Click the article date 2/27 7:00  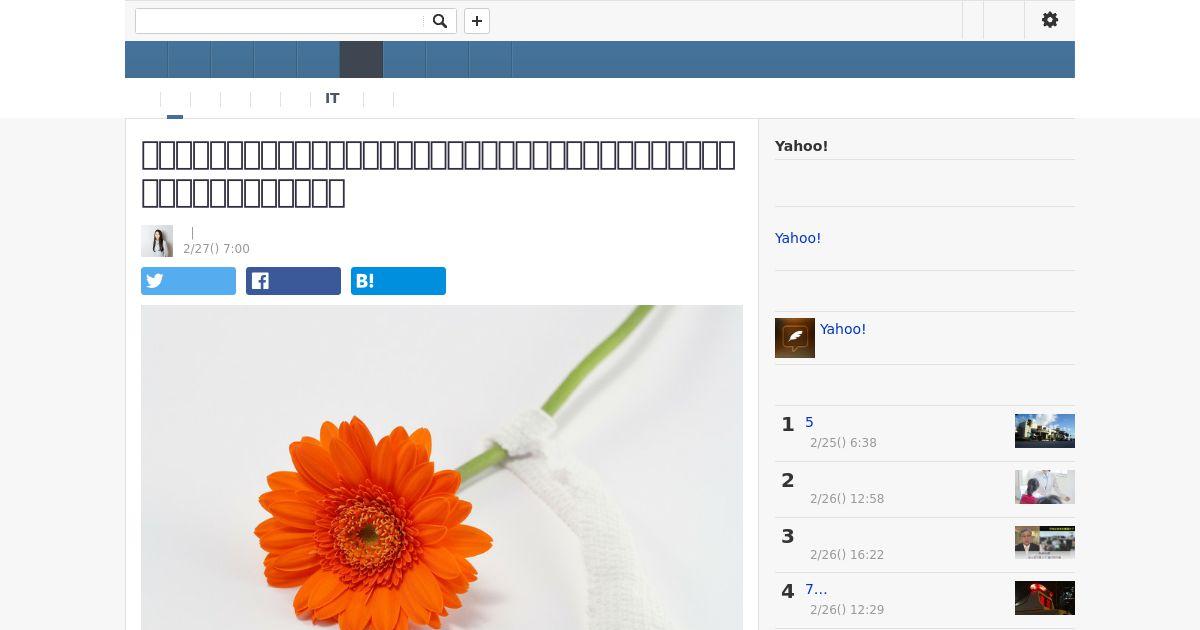point(216,249)
